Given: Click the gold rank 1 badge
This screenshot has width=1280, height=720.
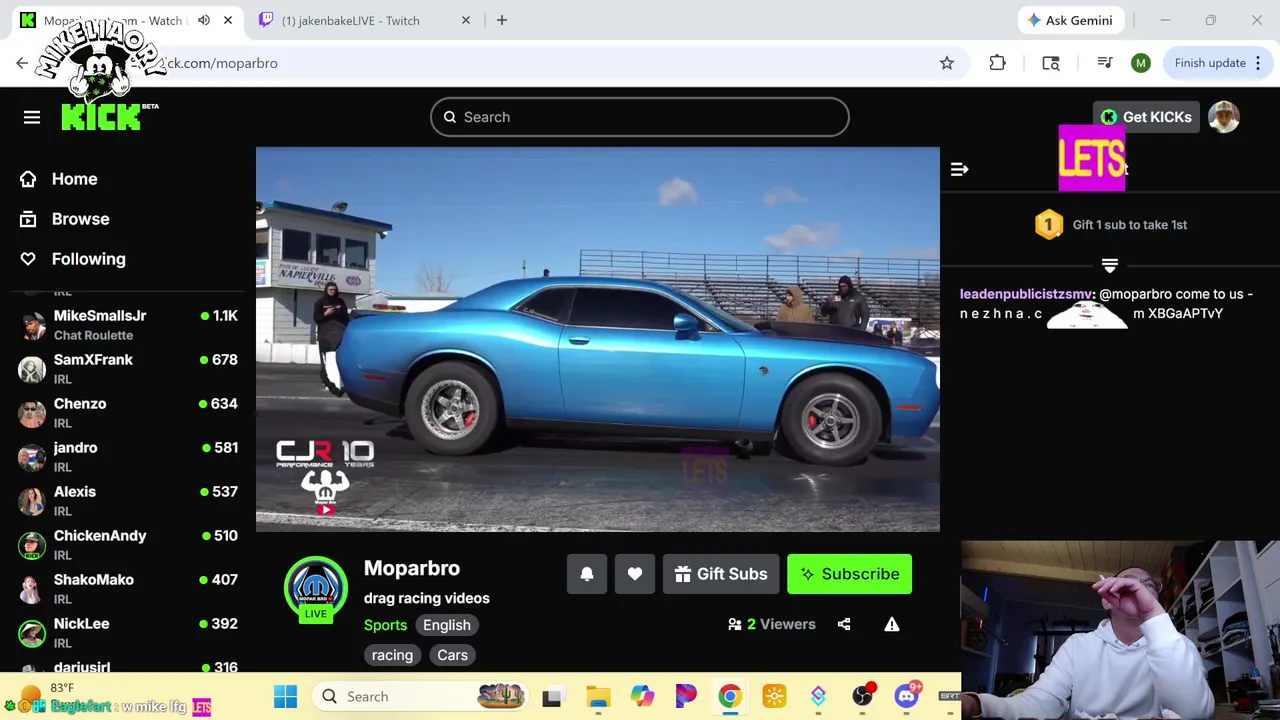Looking at the screenshot, I should point(1049,224).
